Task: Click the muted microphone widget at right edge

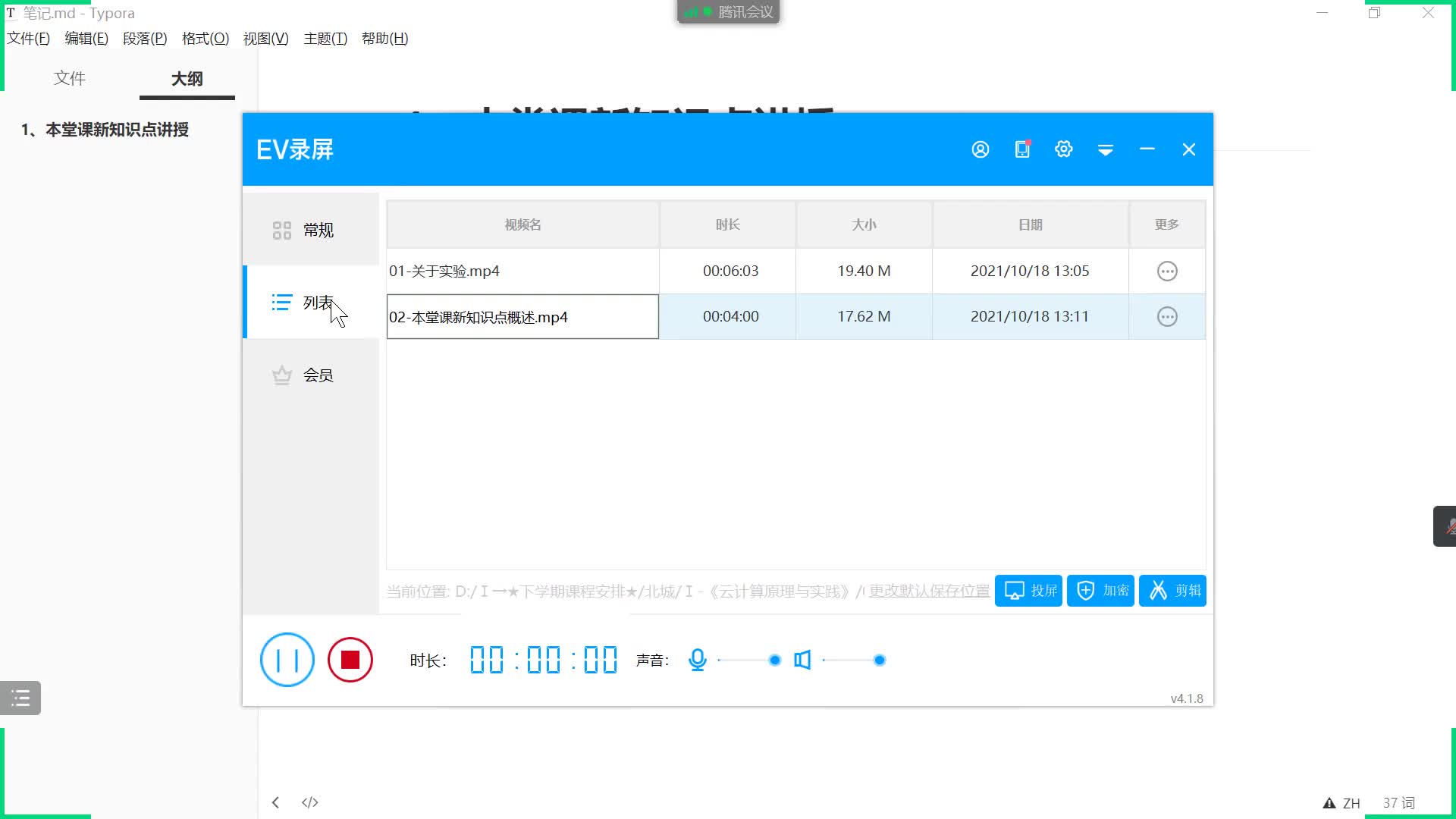Action: 1446,526
